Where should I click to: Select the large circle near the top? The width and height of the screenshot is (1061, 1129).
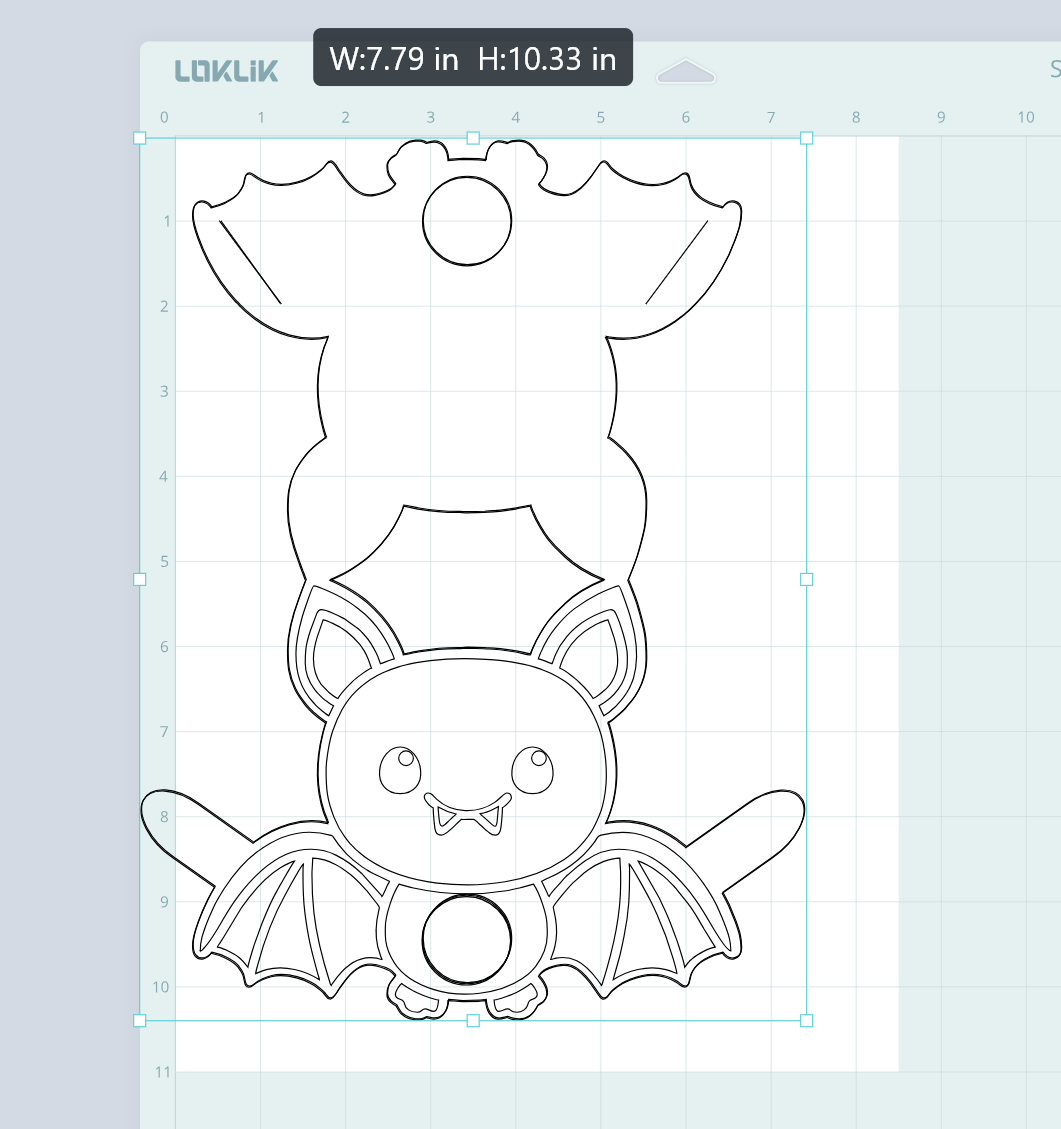(467, 220)
